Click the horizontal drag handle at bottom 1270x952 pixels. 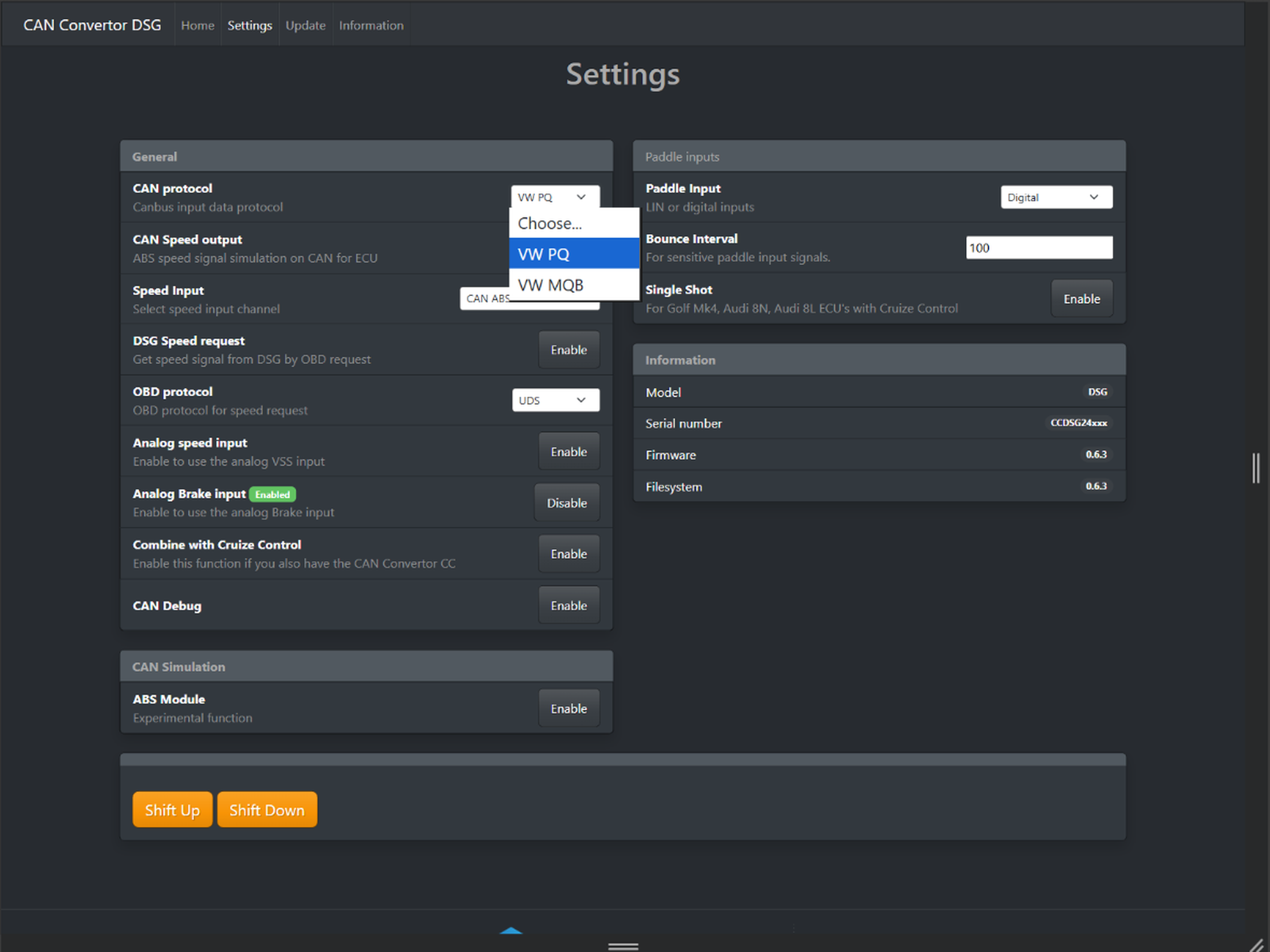tap(623, 946)
